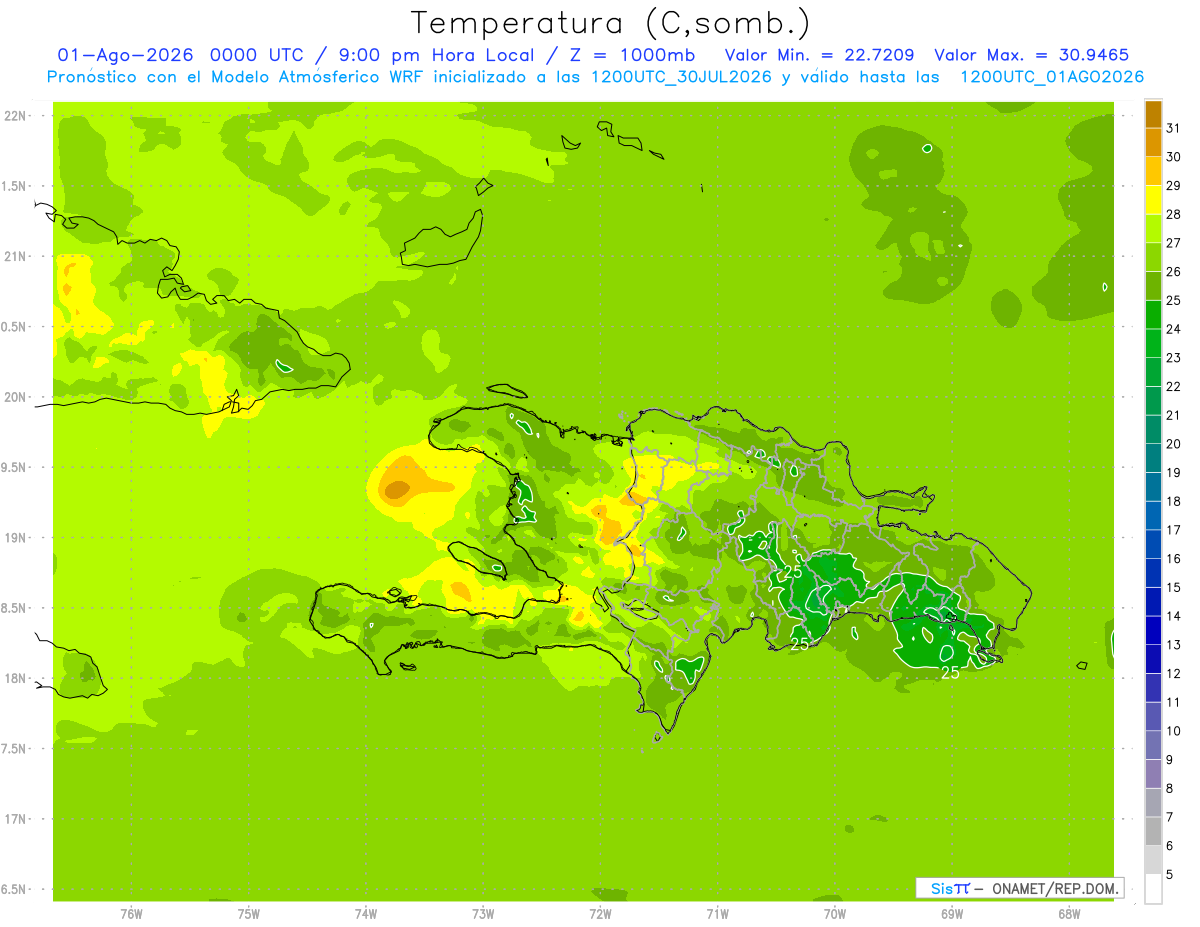
Task: Click the colorbar value 23
Action: click(x=1173, y=358)
